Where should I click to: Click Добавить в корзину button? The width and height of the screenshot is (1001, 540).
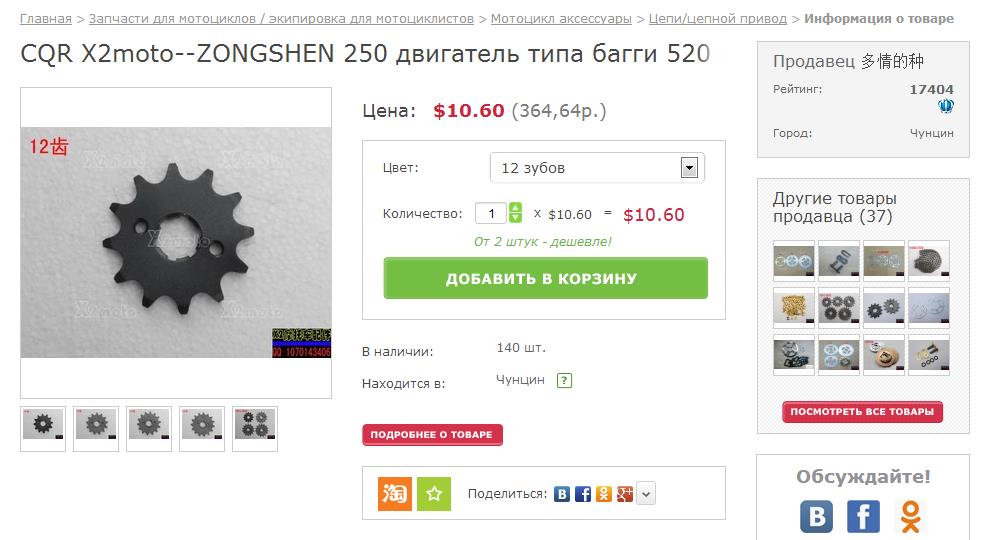pos(546,278)
